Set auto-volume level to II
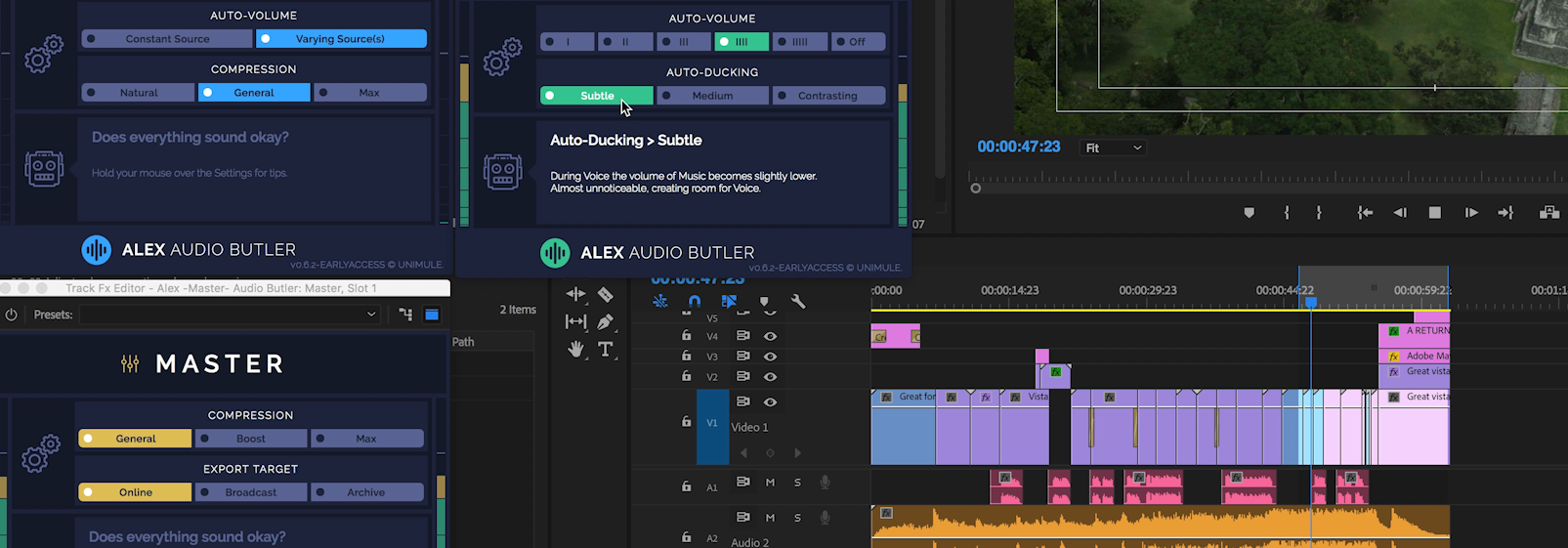Viewport: 1568px width, 548px height. coord(625,42)
